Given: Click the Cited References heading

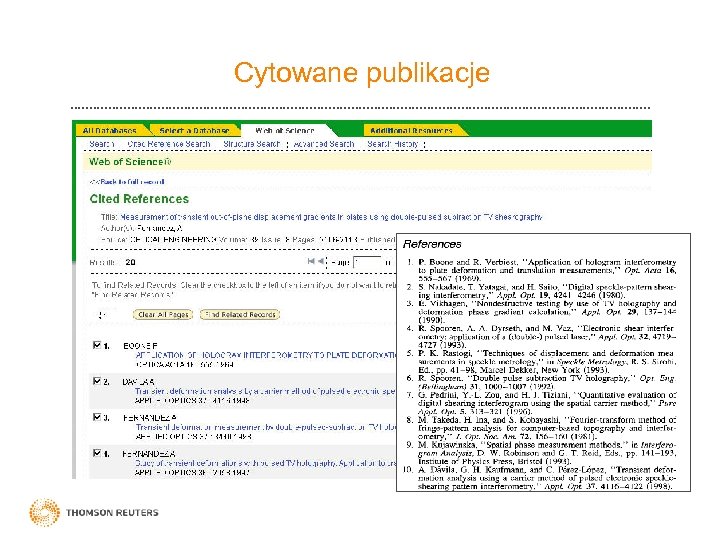Looking at the screenshot, I should [139, 199].
